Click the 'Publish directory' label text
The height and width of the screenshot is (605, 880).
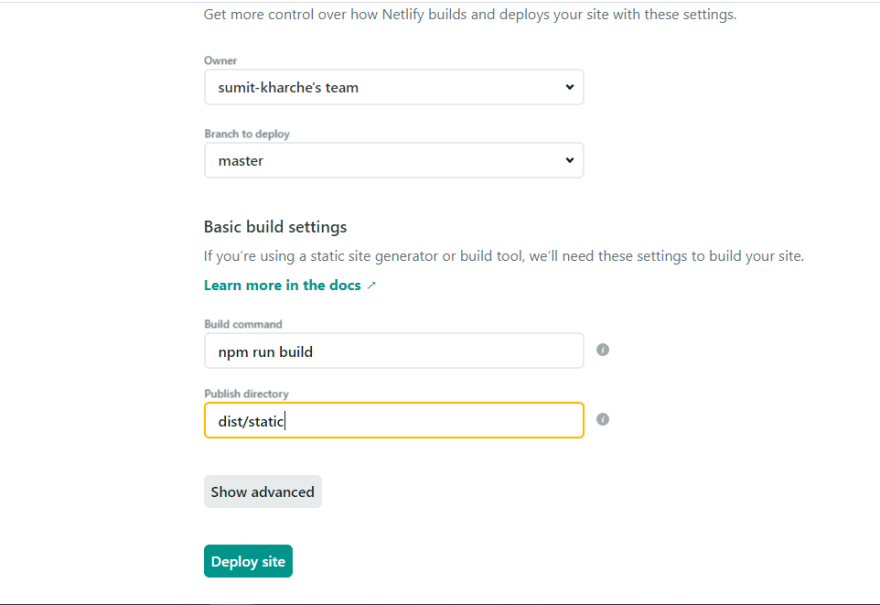pos(246,394)
